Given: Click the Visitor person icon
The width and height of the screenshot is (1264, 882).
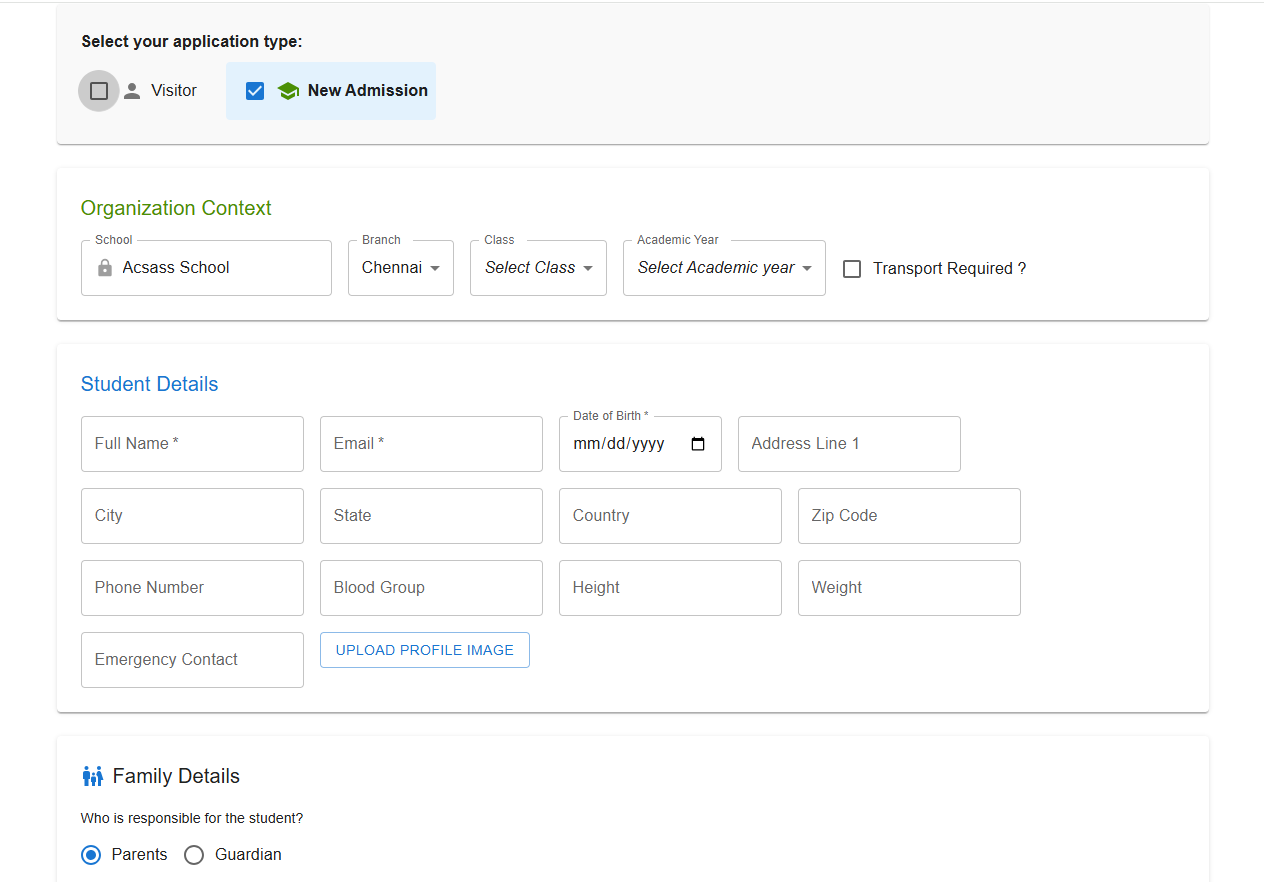Looking at the screenshot, I should pos(132,91).
